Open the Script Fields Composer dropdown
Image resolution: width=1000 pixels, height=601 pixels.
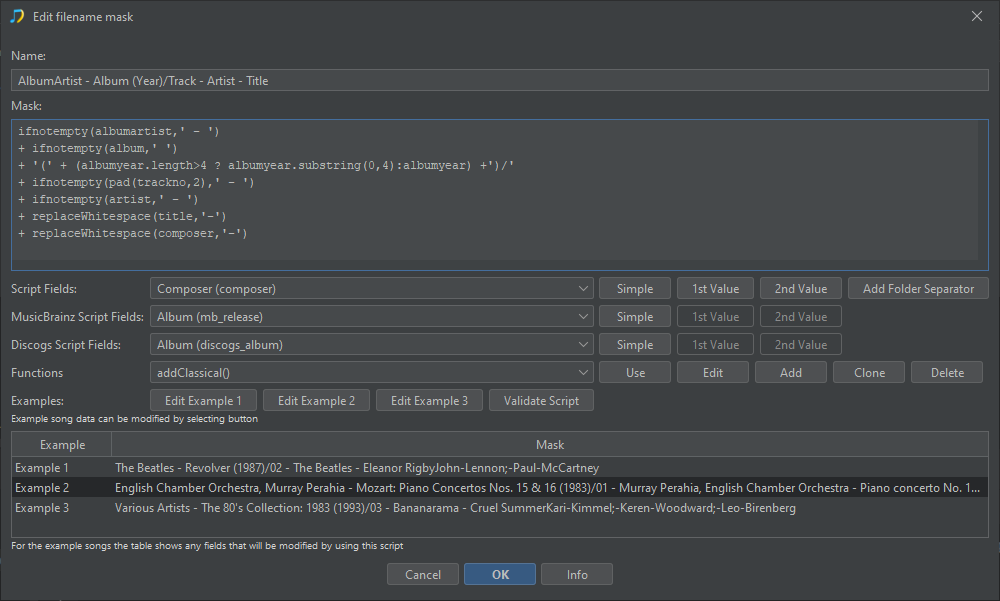[x=373, y=289]
